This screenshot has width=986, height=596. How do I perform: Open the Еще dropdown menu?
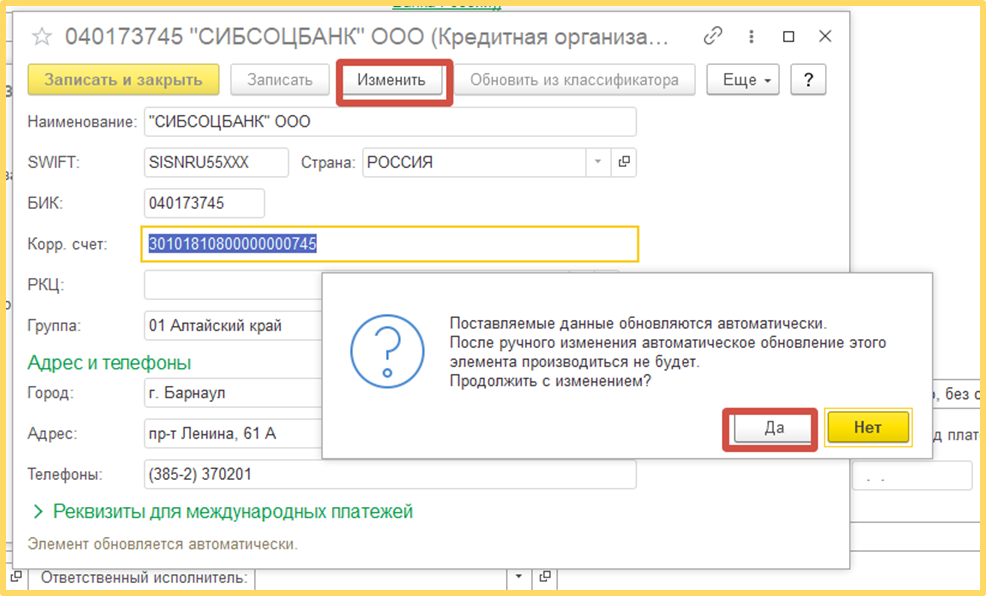pyautogui.click(x=743, y=80)
